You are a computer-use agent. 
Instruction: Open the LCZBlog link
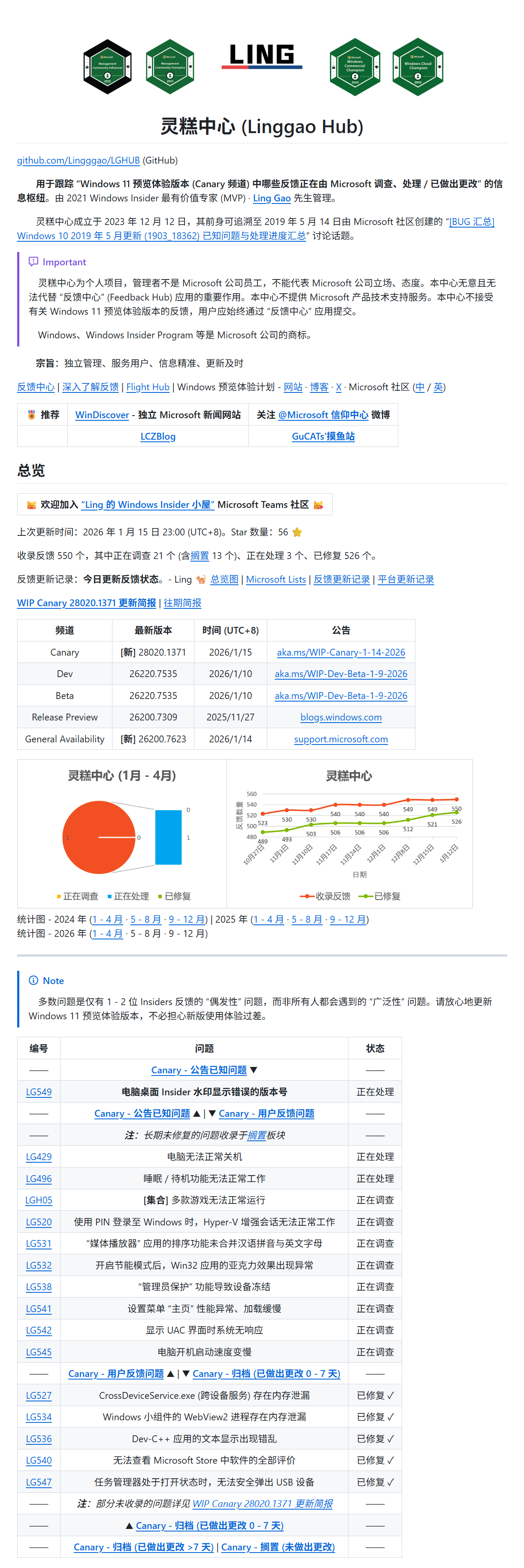(158, 436)
